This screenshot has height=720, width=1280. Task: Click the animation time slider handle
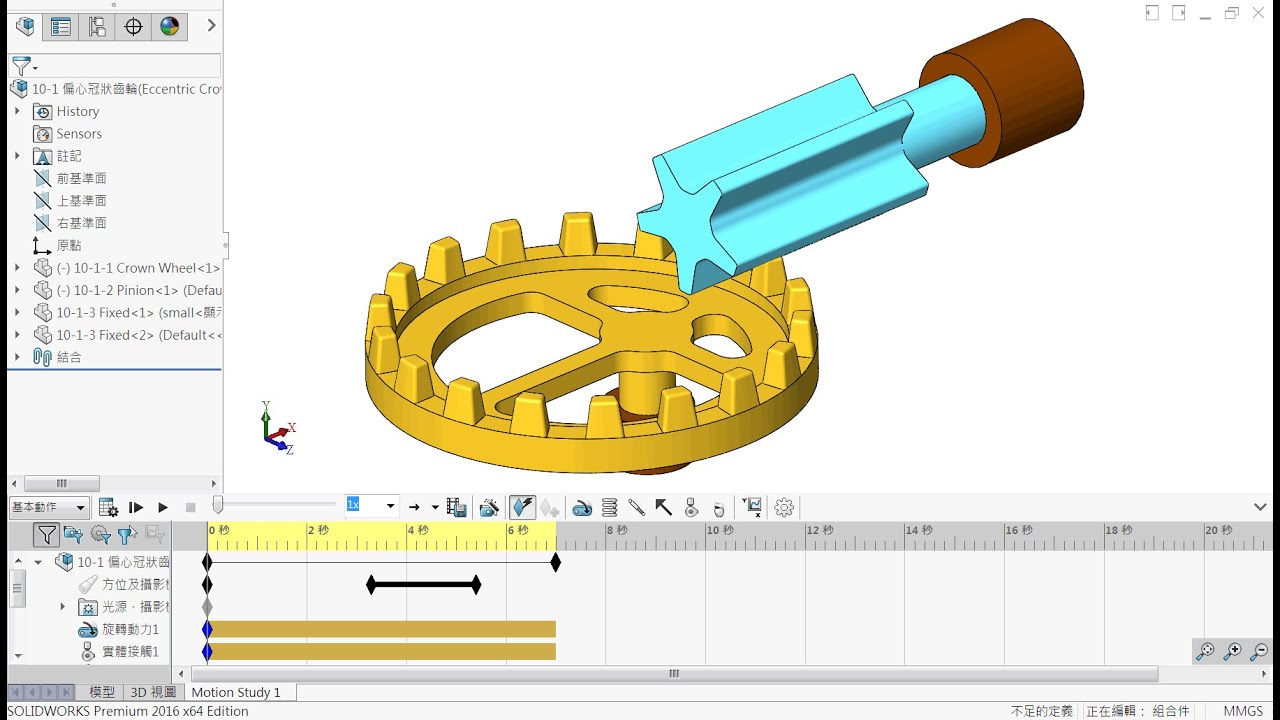click(218, 506)
